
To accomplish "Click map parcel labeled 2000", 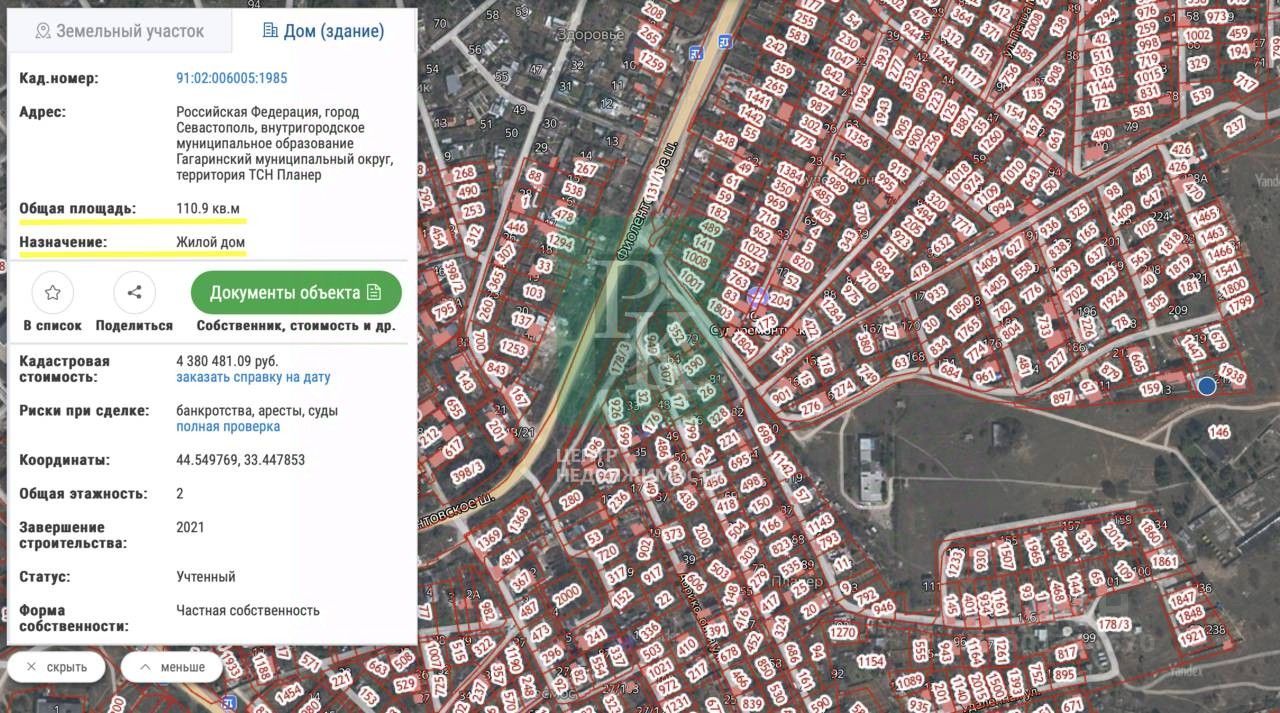I will pyautogui.click(x=566, y=594).
